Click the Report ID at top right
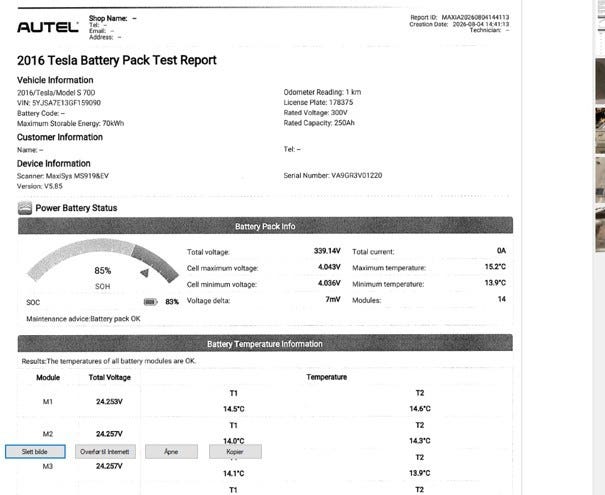605x495 pixels. pos(460,17)
